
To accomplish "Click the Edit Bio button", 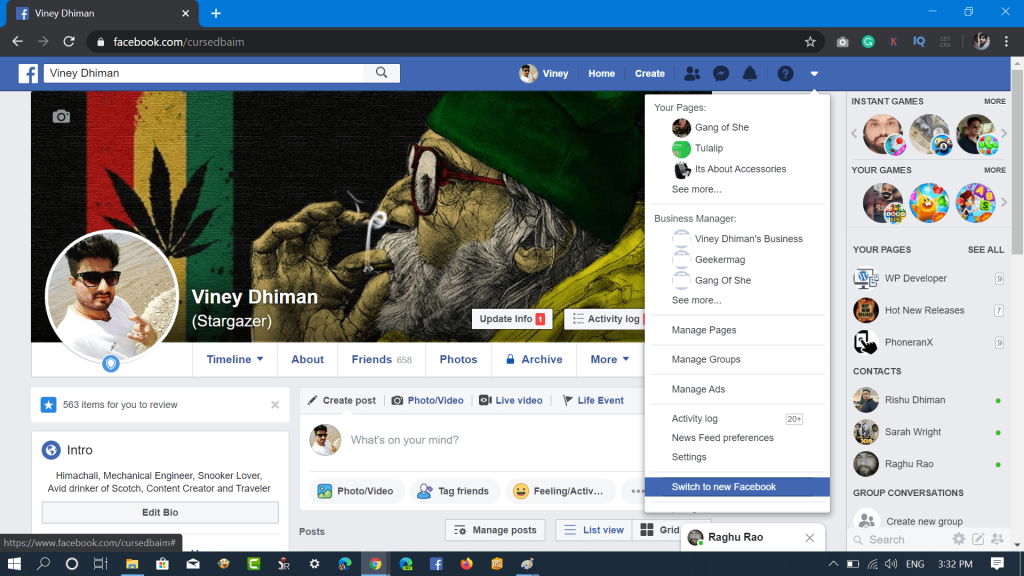I will (160, 512).
